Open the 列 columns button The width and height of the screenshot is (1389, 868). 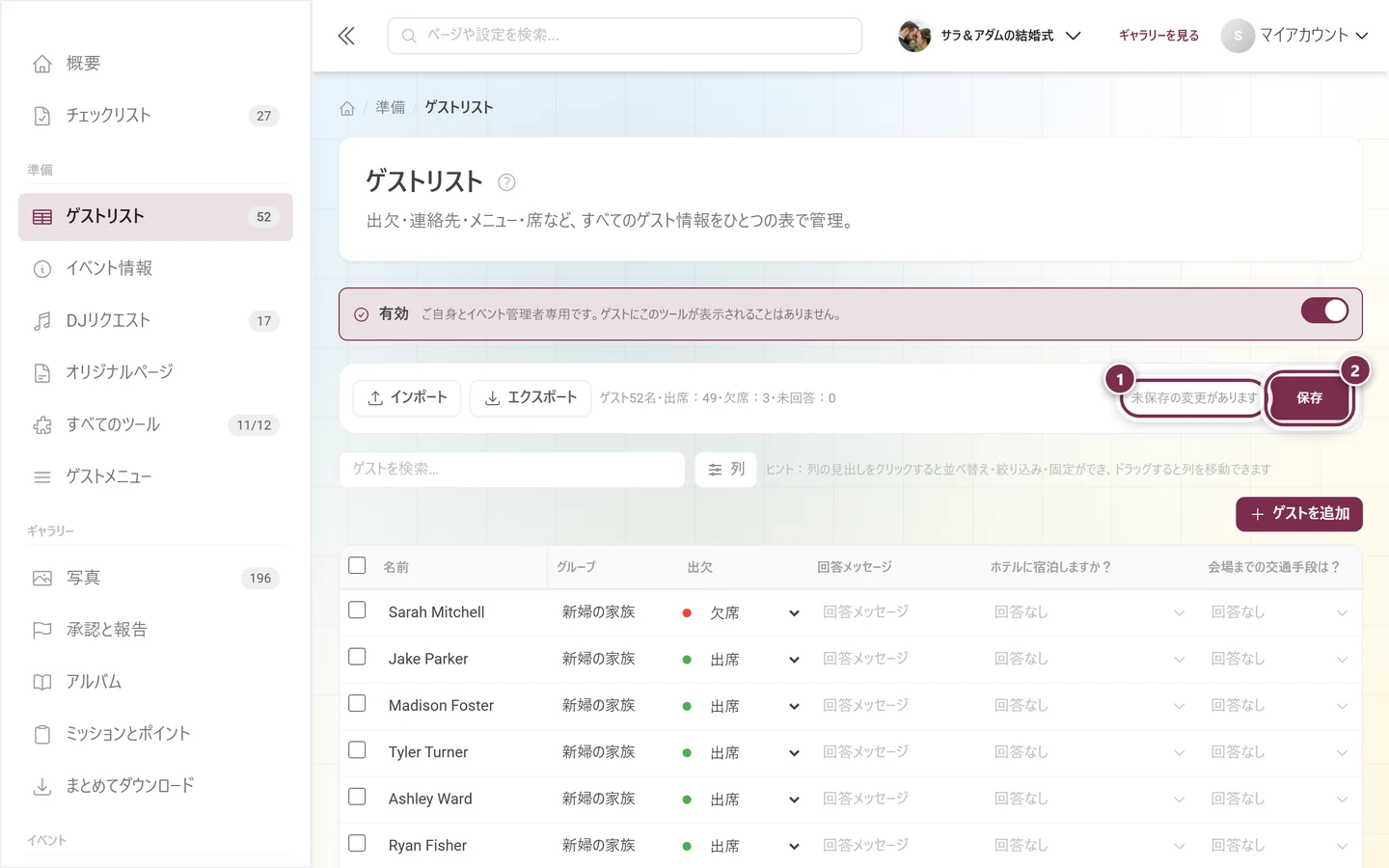coord(725,470)
